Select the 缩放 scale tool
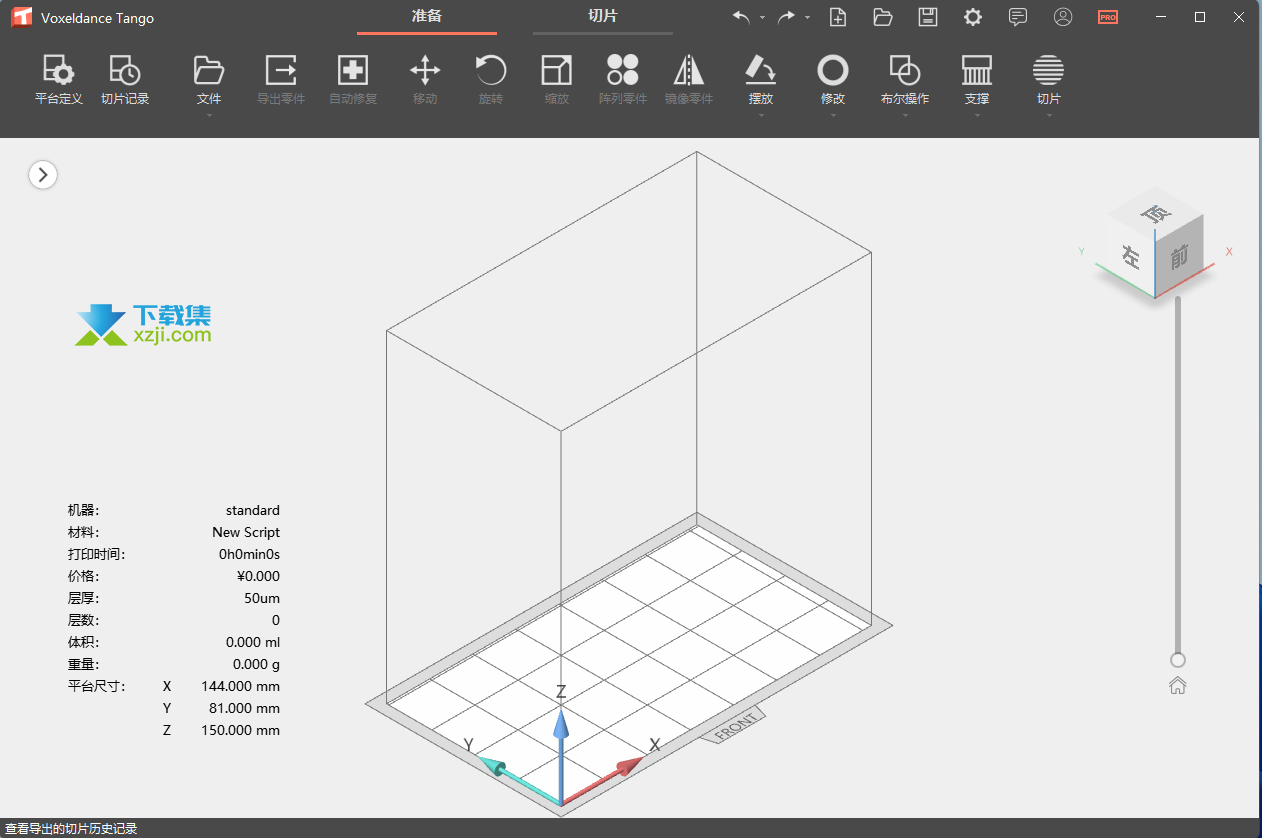The image size is (1262, 838). (x=557, y=81)
